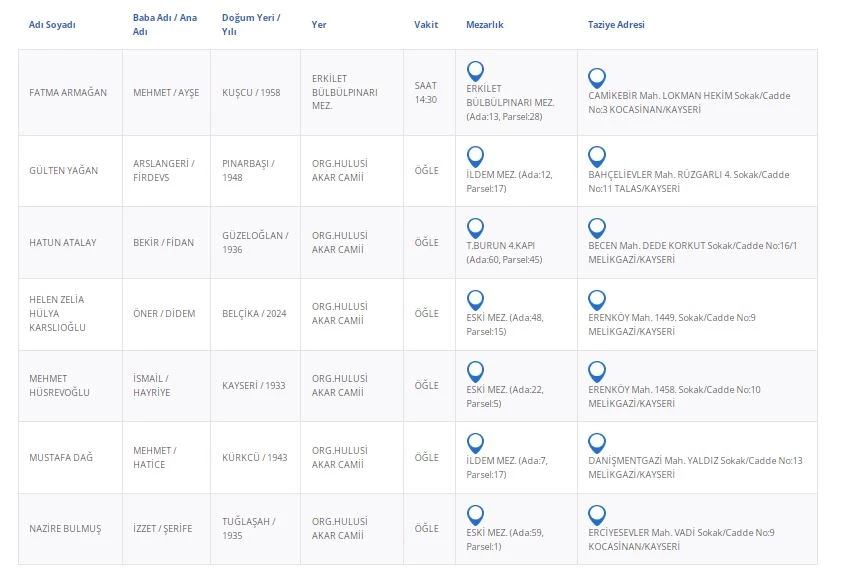The height and width of the screenshot is (577, 845).
Task: Open condolence address pin for Fatma Armağan
Action: (x=597, y=78)
